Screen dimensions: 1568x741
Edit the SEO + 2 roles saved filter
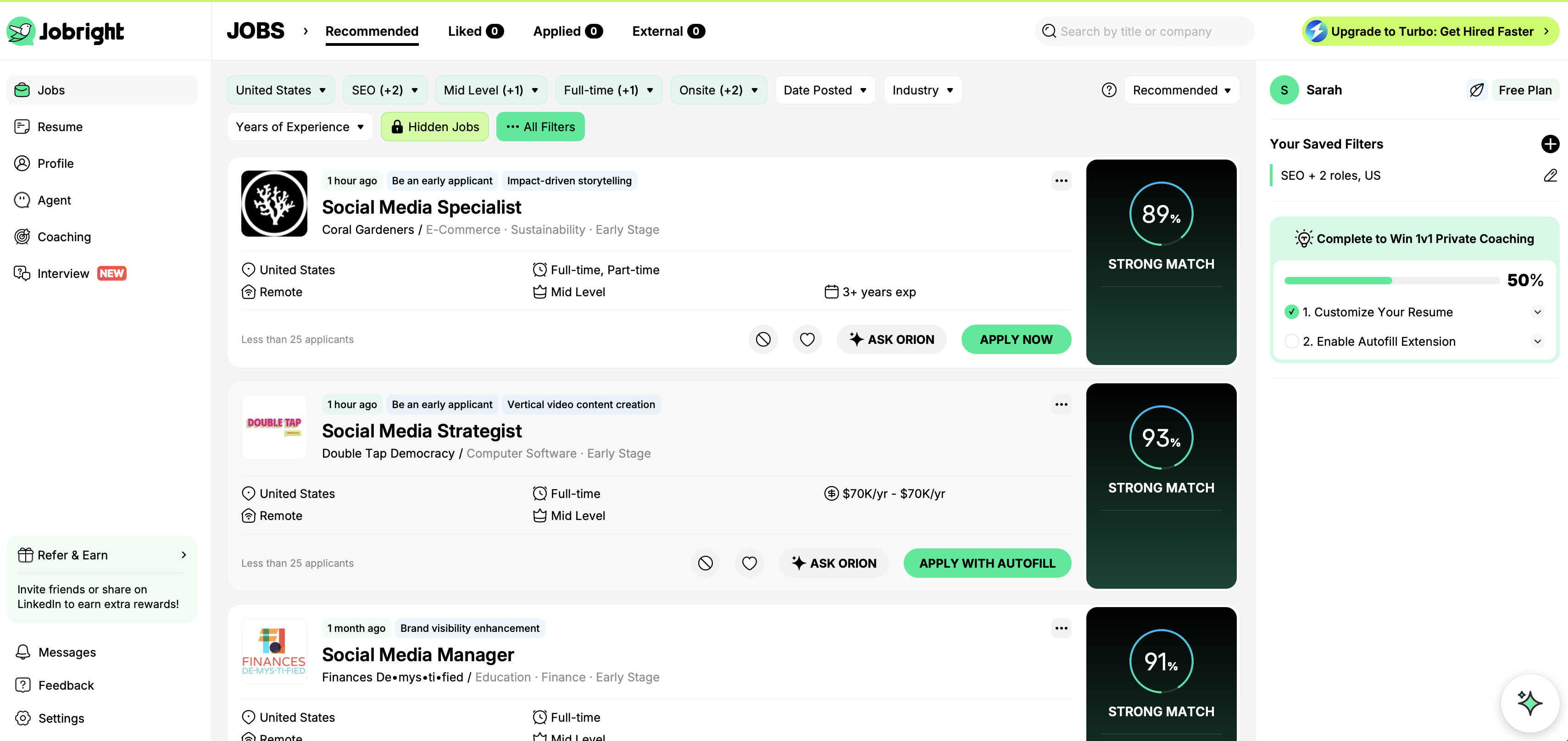coord(1550,175)
